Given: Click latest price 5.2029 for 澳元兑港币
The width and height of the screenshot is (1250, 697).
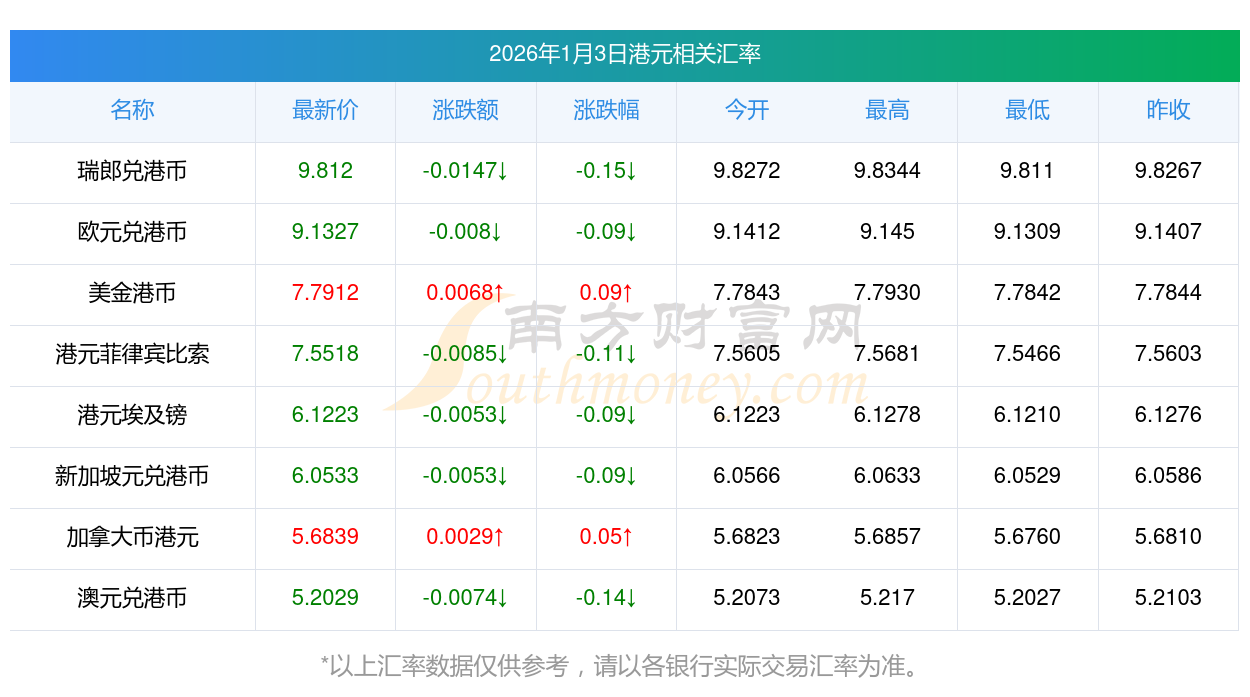Looking at the screenshot, I should point(325,598).
